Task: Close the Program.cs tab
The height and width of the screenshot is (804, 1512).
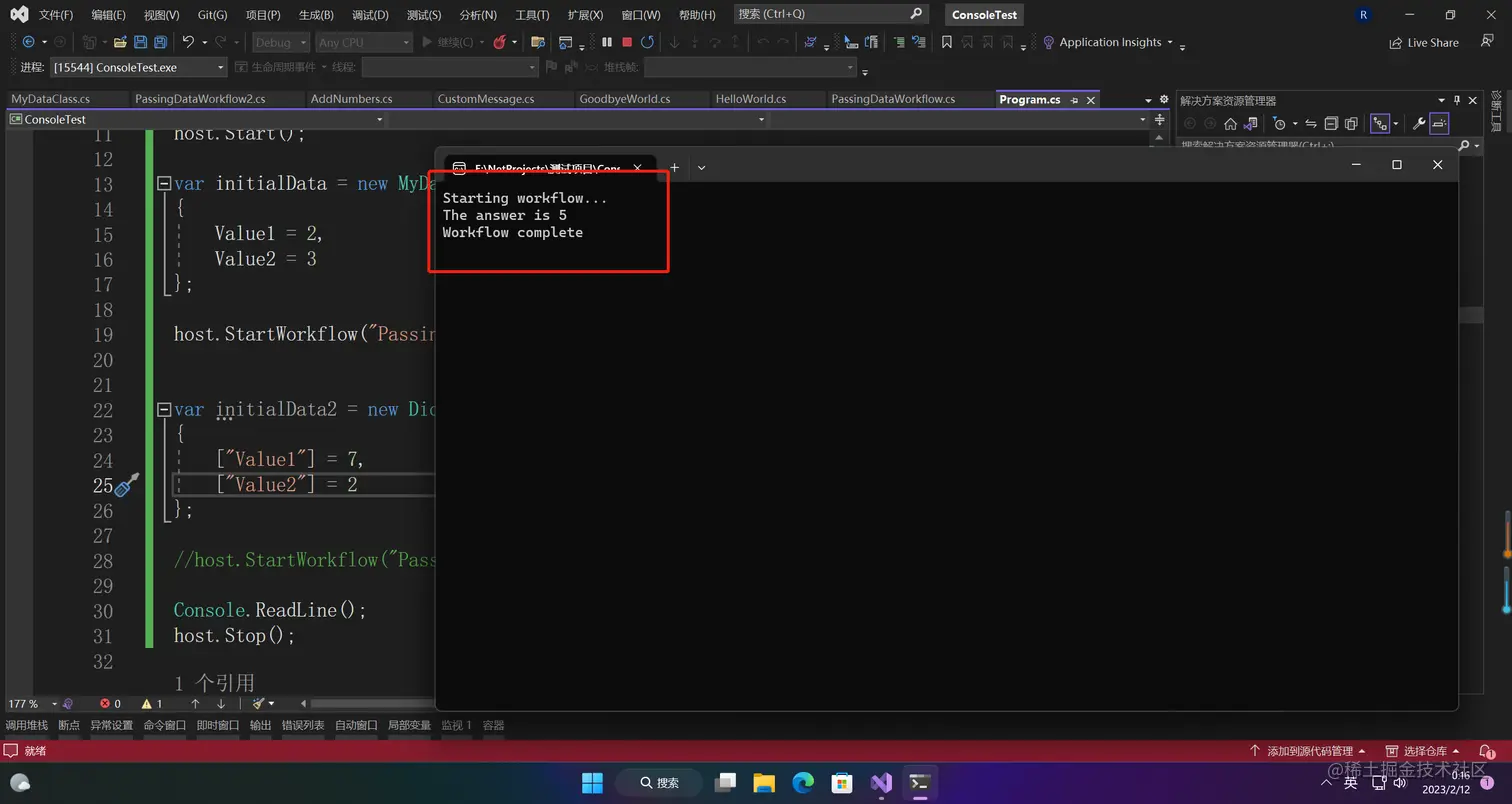Action: point(1091,100)
